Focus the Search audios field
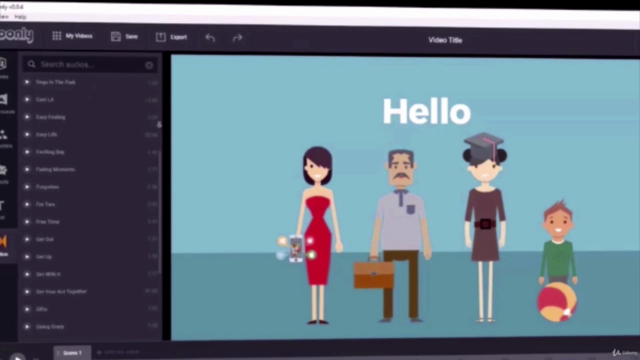Viewport: 640px width, 360px height. 90,64
